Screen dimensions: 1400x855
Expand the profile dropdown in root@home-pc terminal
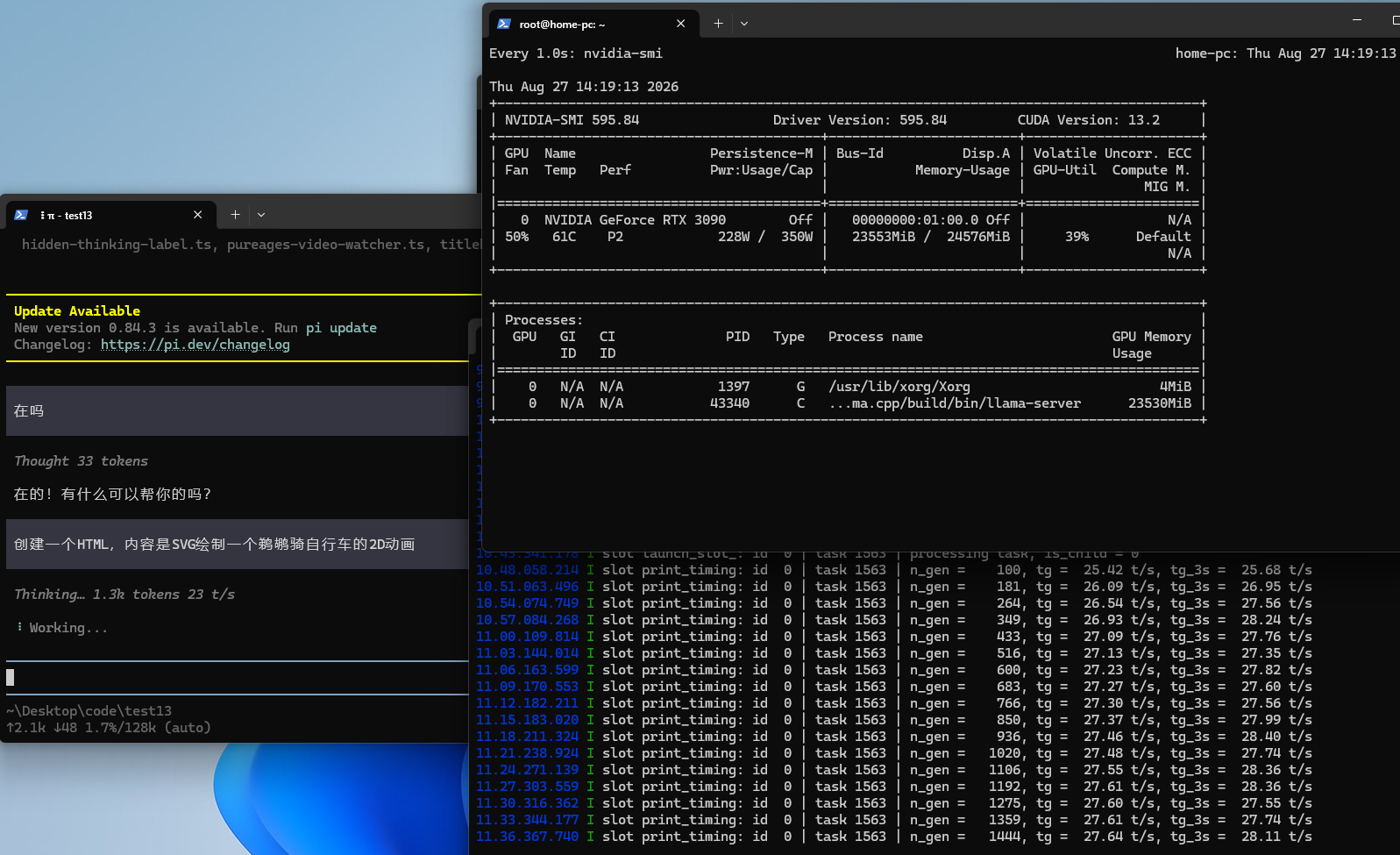pyautogui.click(x=744, y=24)
